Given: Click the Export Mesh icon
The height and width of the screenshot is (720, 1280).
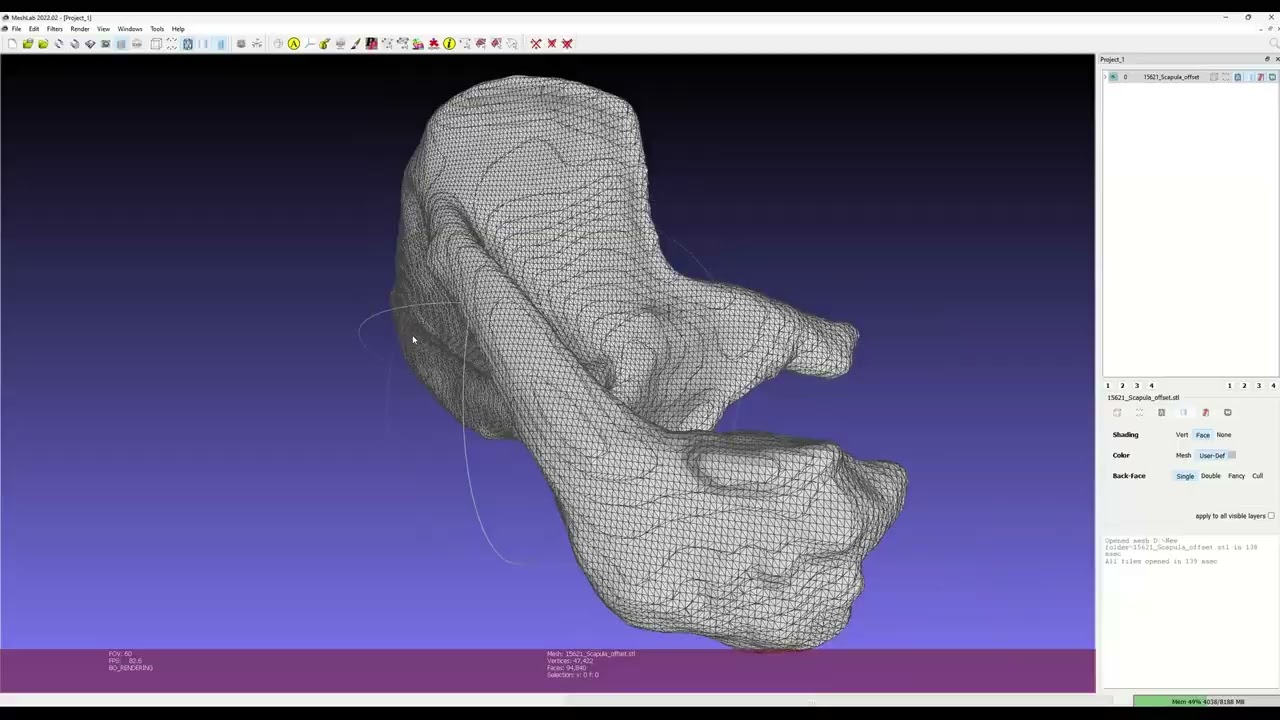Looking at the screenshot, I should point(90,43).
